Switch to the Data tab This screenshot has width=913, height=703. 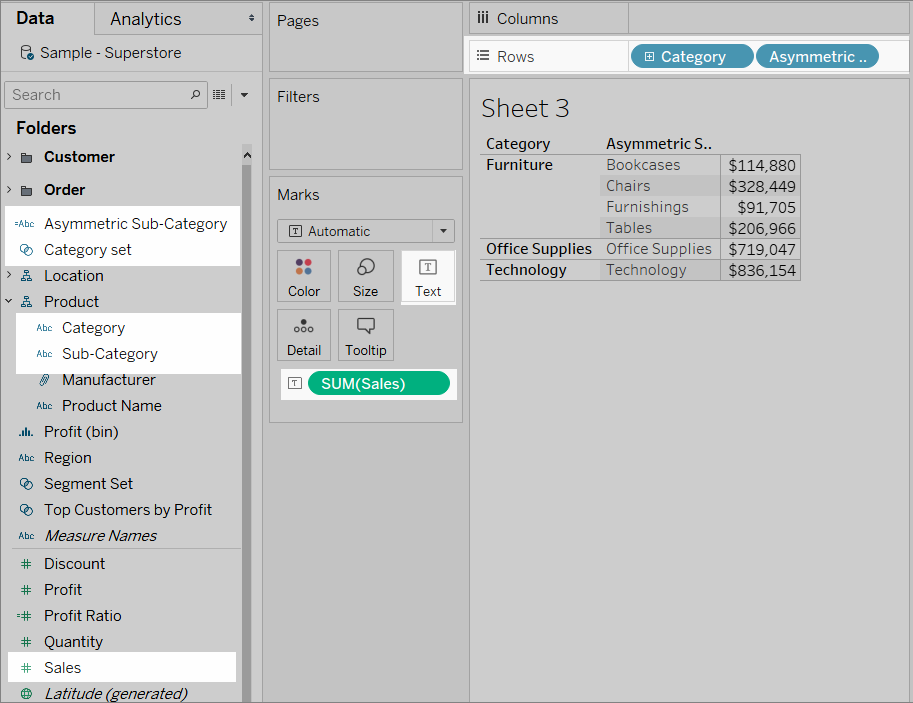coord(36,18)
